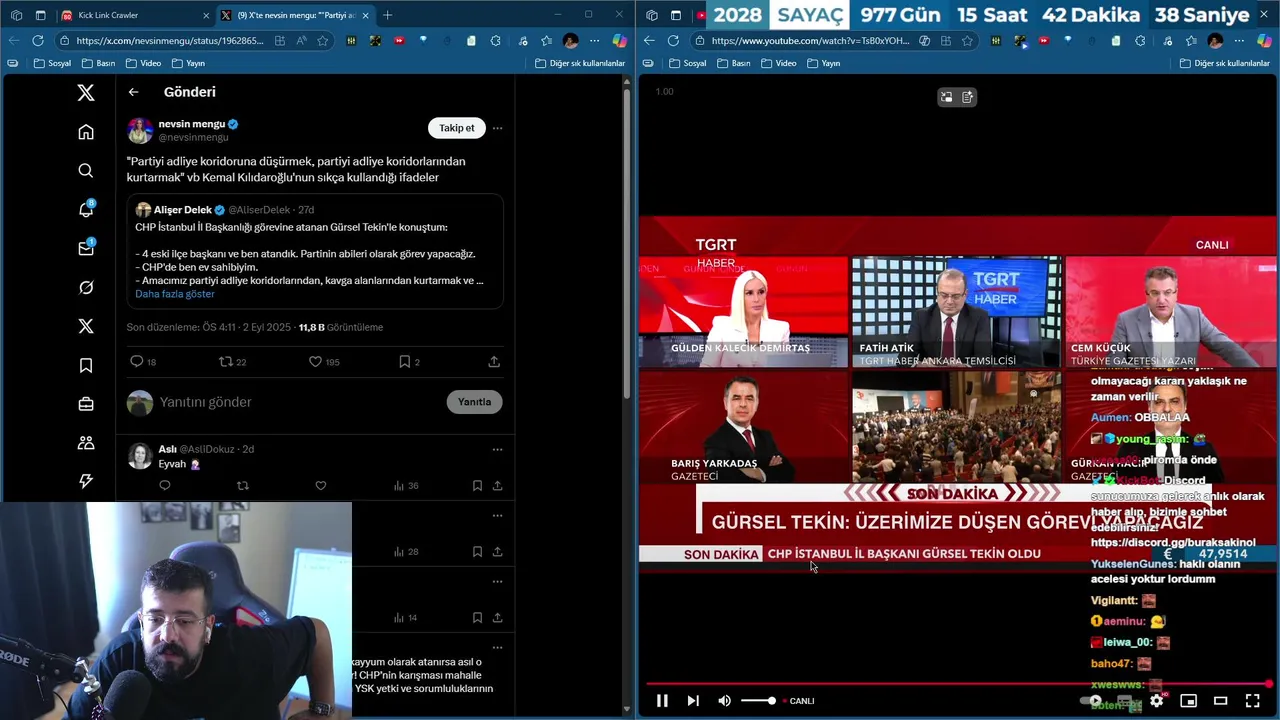Open bookmarks icon in X sidebar
This screenshot has width=1280, height=720.
(x=86, y=365)
